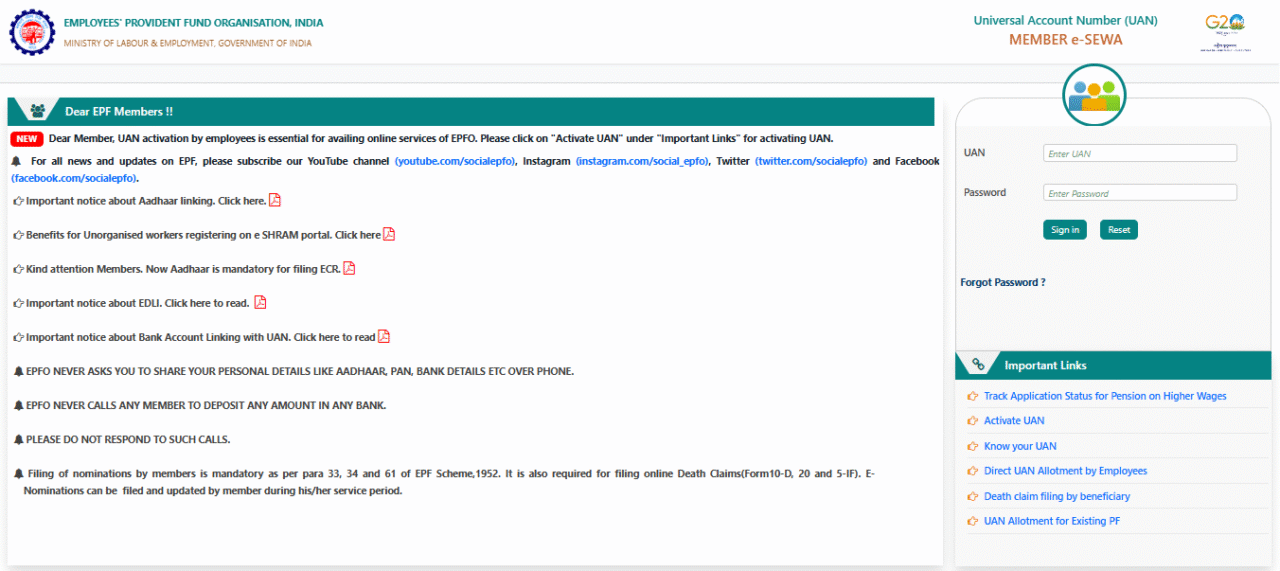Click the G20 logo in header
1280x571 pixels.
(1224, 32)
